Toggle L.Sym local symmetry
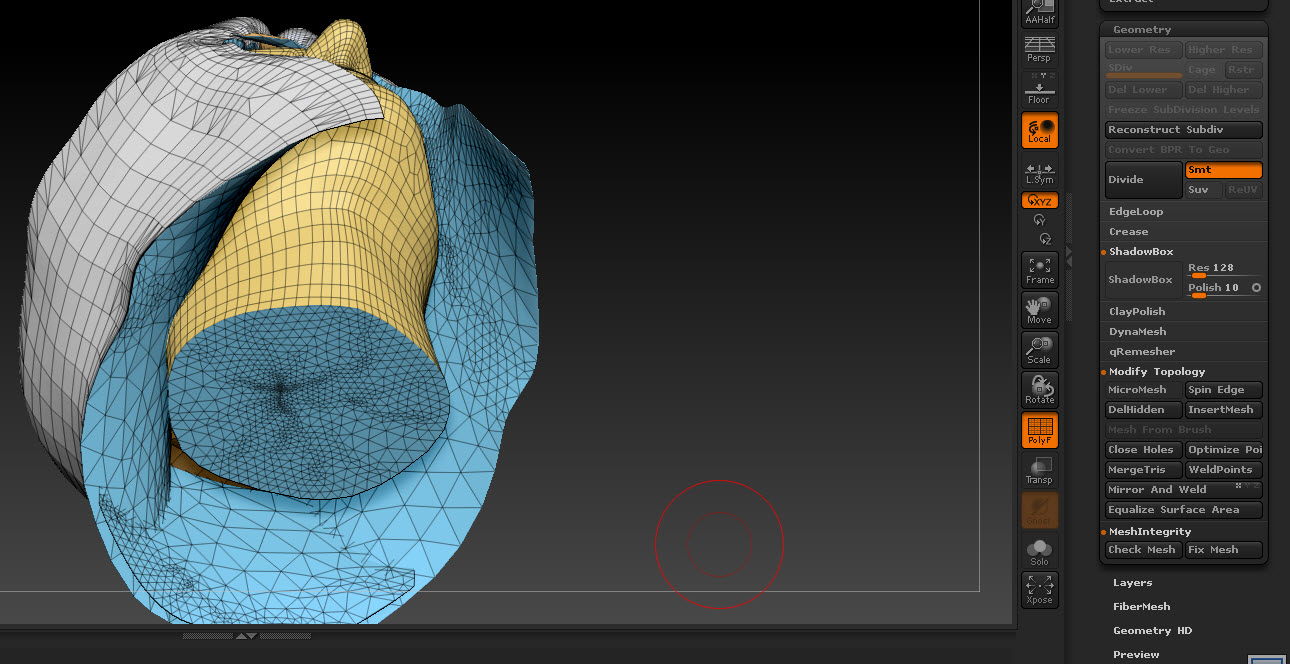Viewport: 1290px width, 664px height. 1040,172
